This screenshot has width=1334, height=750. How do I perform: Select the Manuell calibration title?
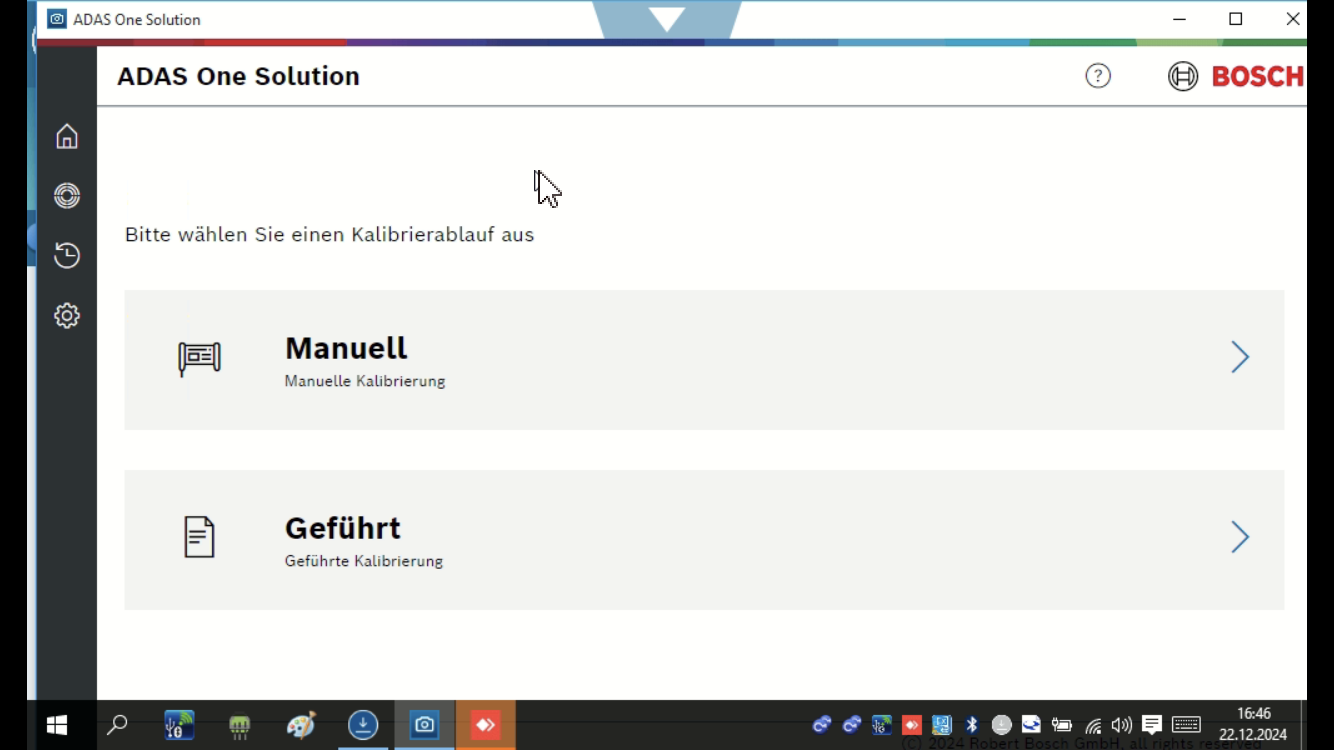pos(346,348)
